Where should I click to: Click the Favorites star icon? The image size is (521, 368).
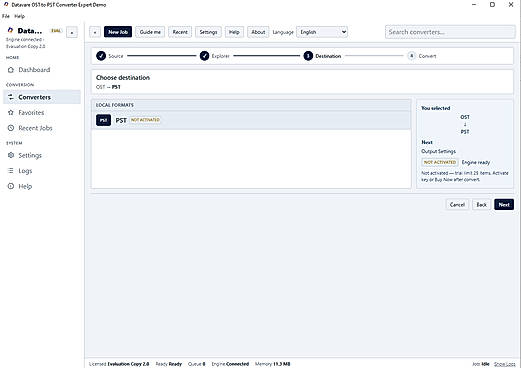coord(11,113)
